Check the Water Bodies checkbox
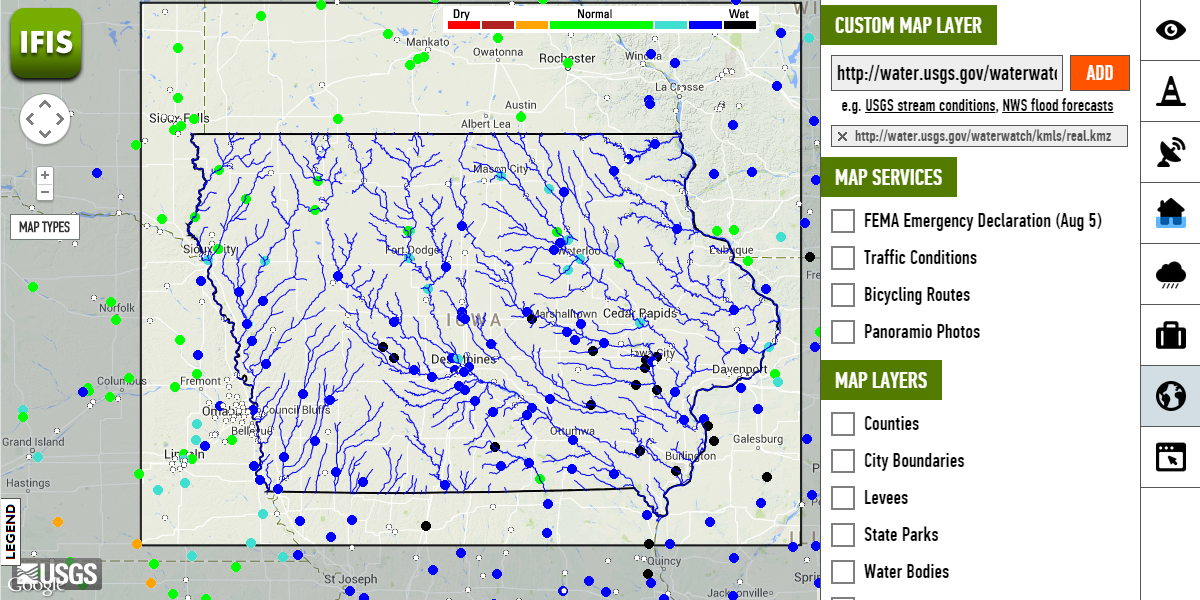This screenshot has height=600, width=1200. [842, 571]
